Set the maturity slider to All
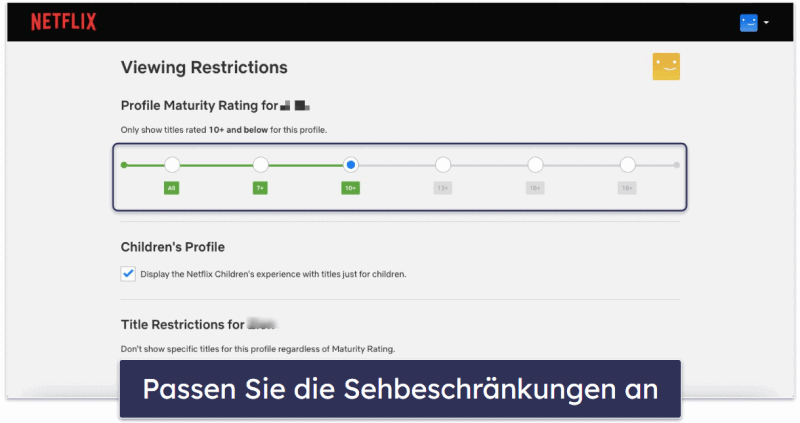This screenshot has height=423, width=800. tap(172, 165)
